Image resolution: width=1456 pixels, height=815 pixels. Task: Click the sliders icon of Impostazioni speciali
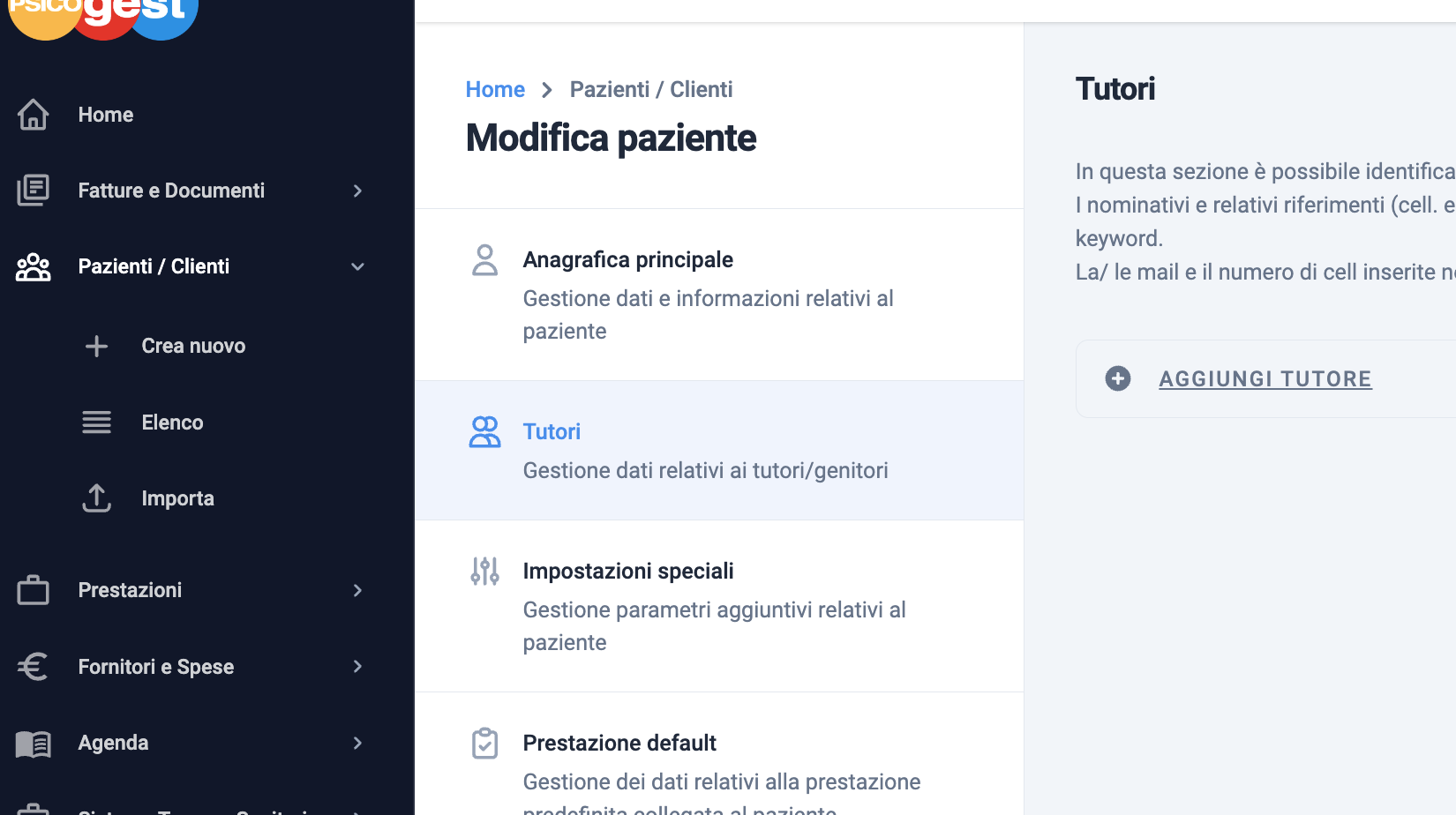pyautogui.click(x=485, y=572)
